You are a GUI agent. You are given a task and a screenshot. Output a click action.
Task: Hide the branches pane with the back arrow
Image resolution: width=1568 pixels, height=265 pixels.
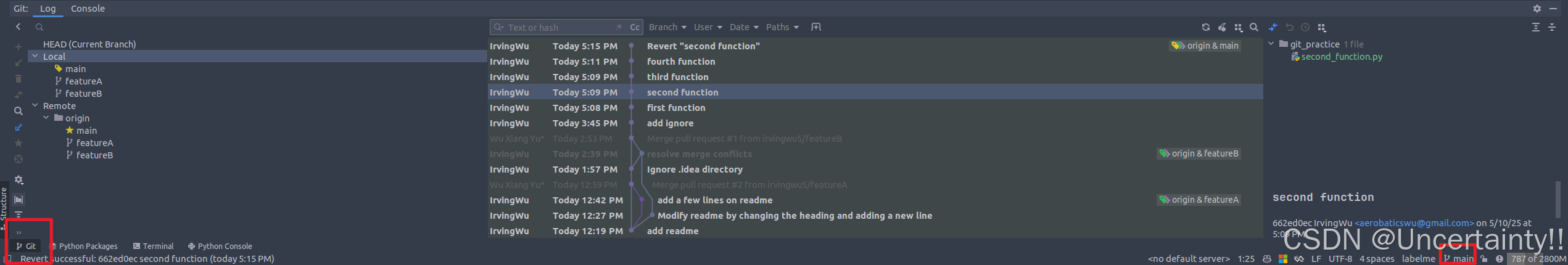(x=19, y=26)
